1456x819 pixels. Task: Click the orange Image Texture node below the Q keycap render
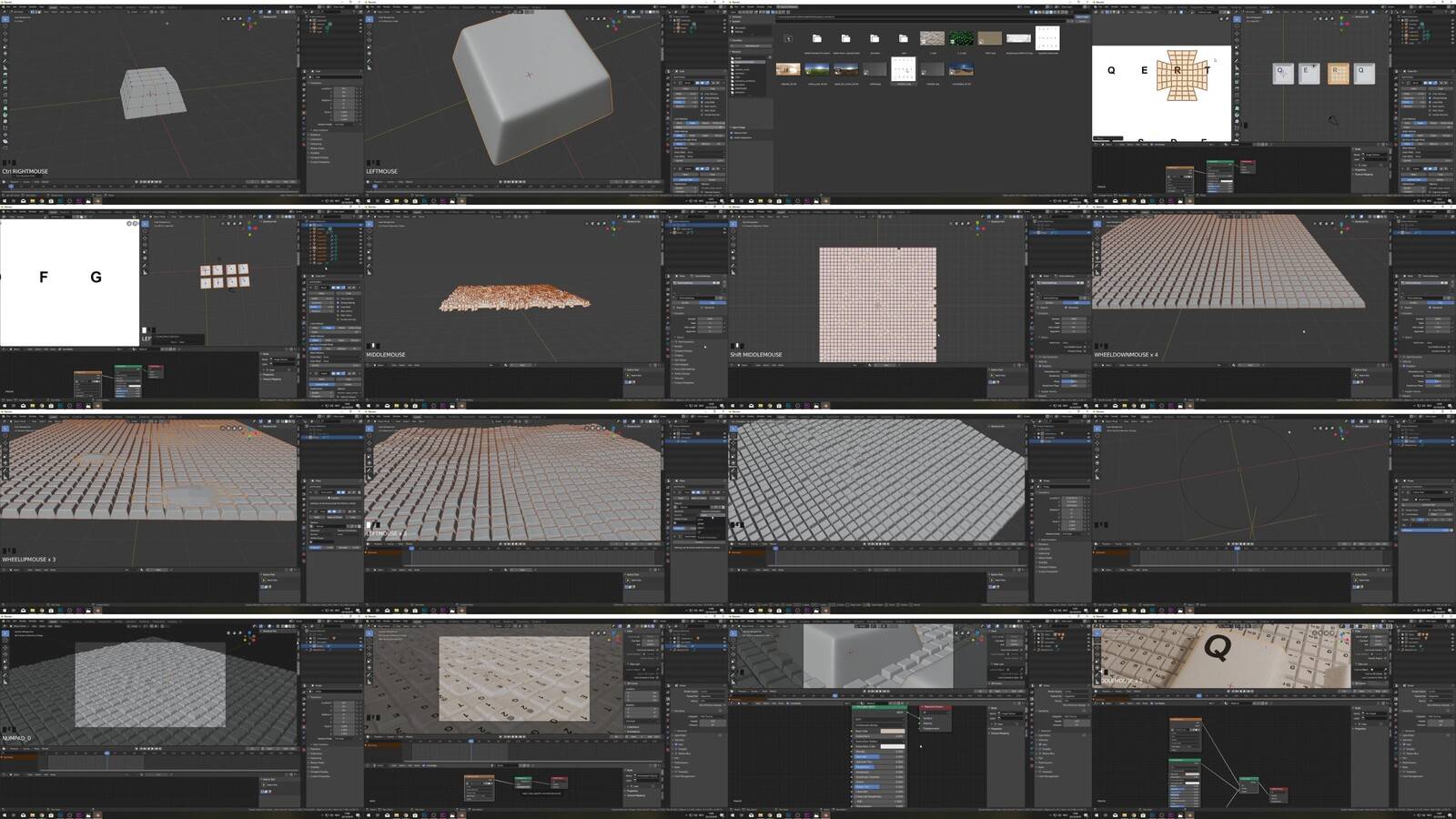1186,733
